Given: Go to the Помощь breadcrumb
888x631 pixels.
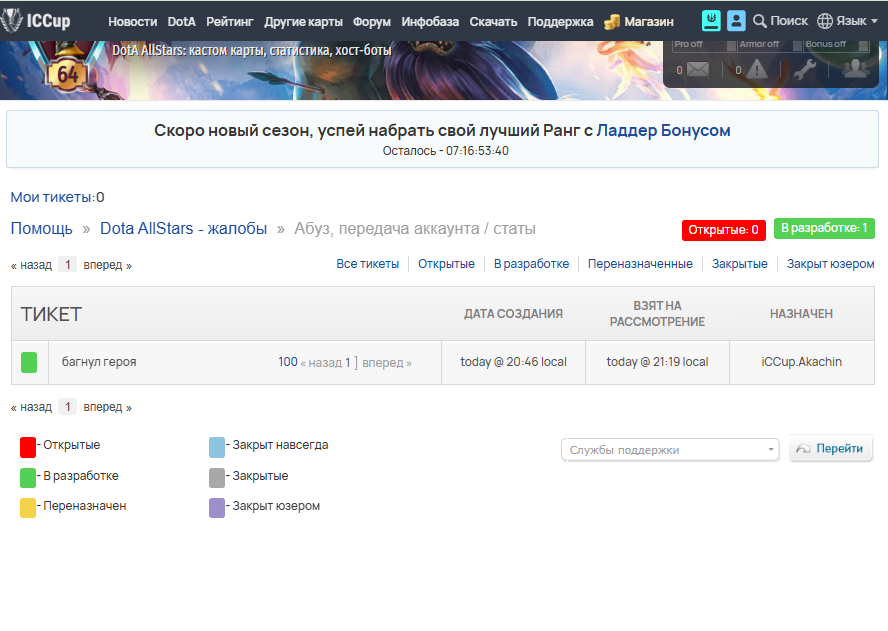Looking at the screenshot, I should coord(41,228).
